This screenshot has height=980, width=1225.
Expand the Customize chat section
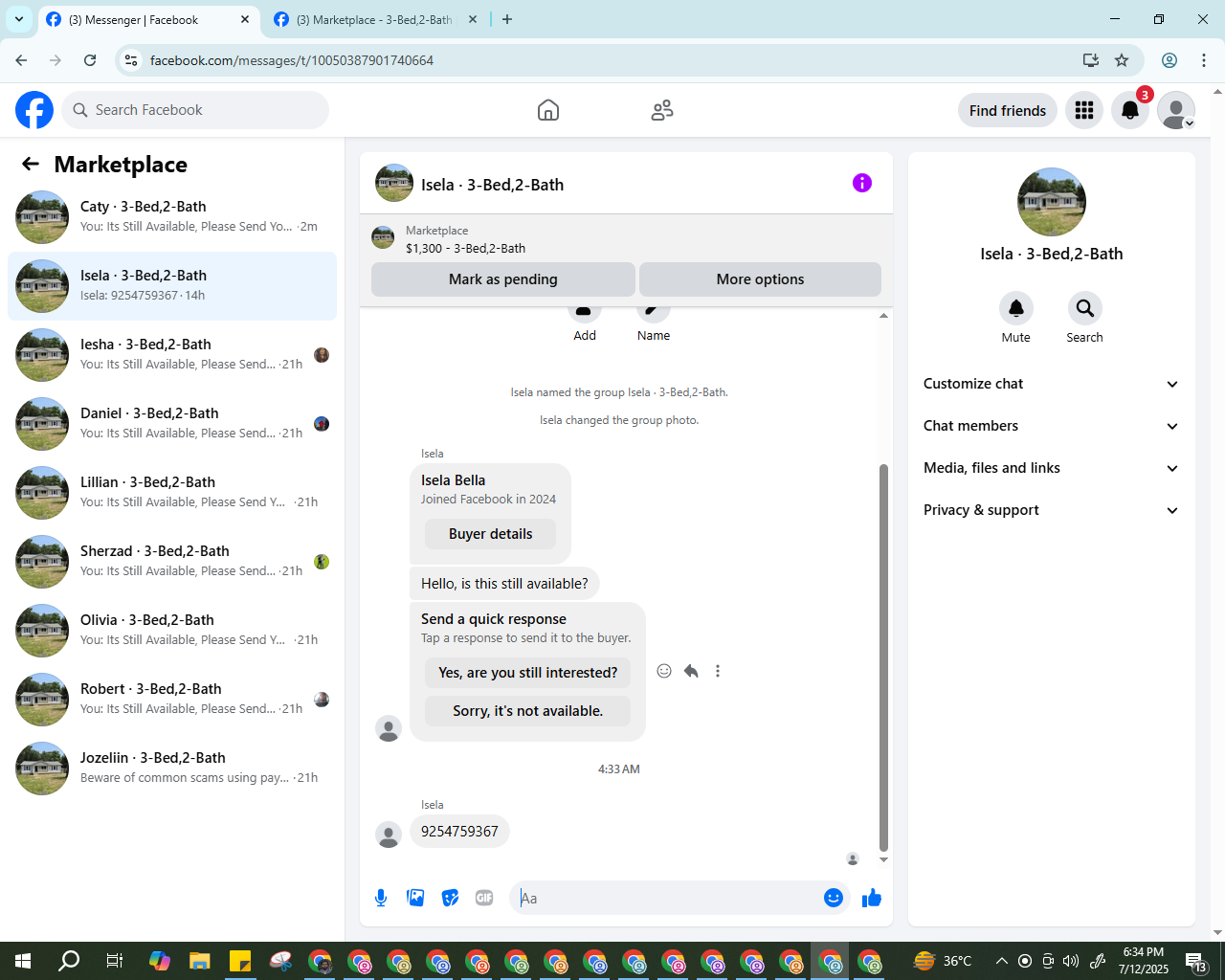coord(1052,384)
